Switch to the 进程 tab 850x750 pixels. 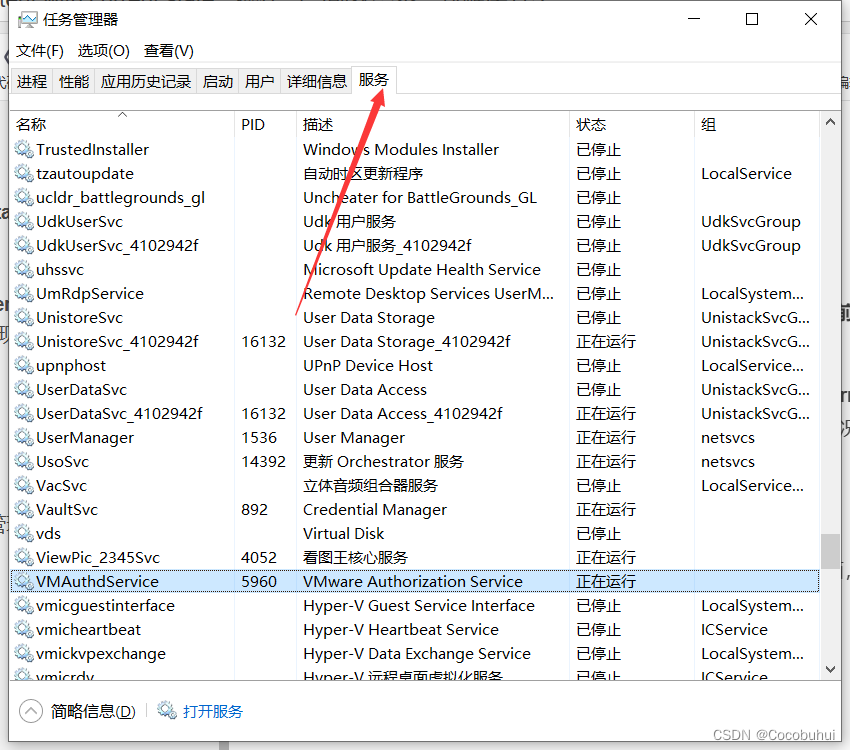(32, 82)
